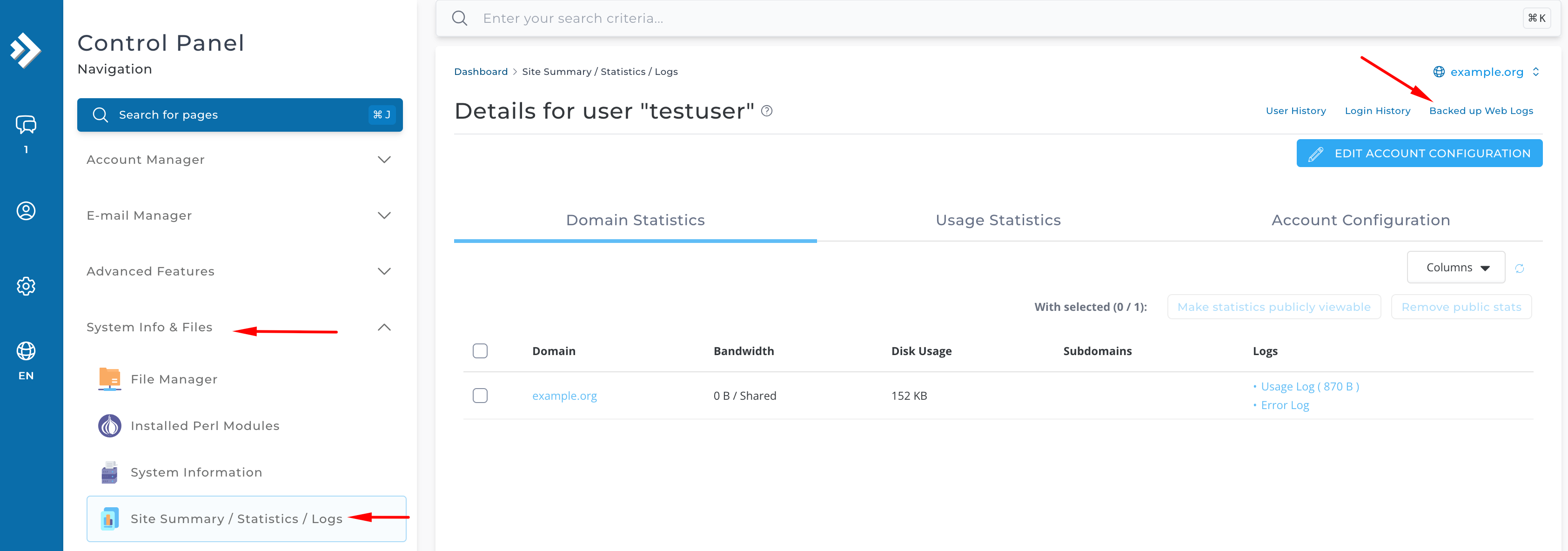Open the Columns dropdown
The image size is (1568, 551).
pyautogui.click(x=1455, y=268)
